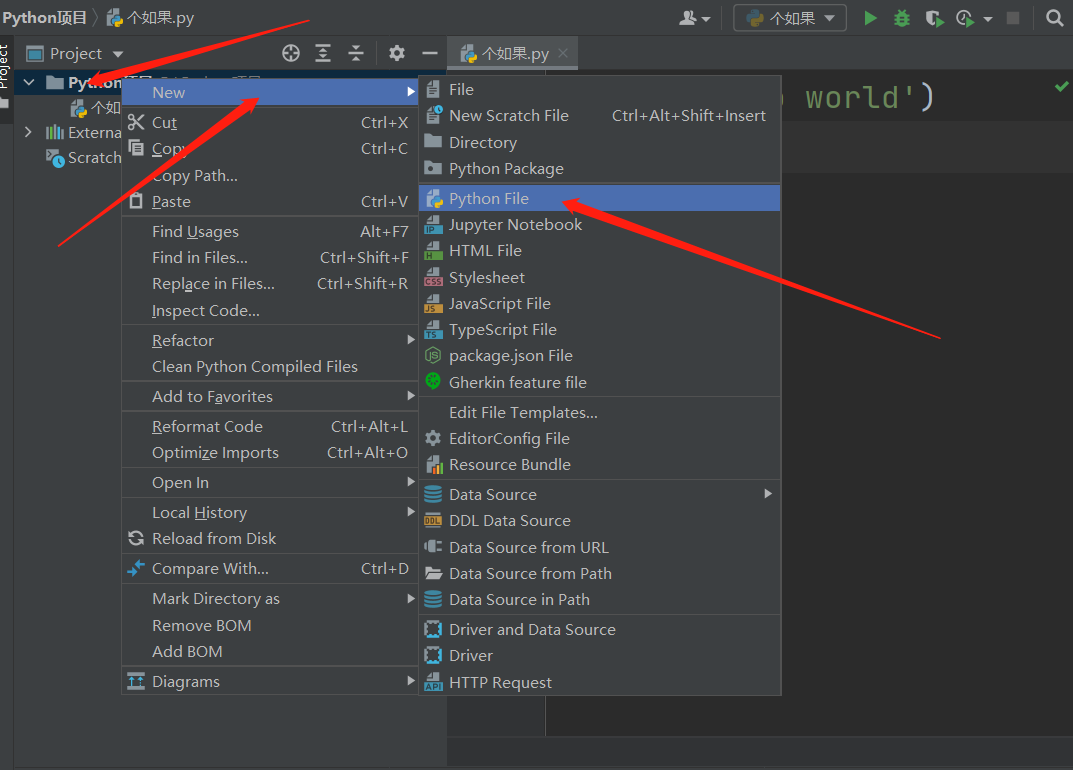Open Project panel settings gear
1073x770 pixels.
pyautogui.click(x=397, y=53)
